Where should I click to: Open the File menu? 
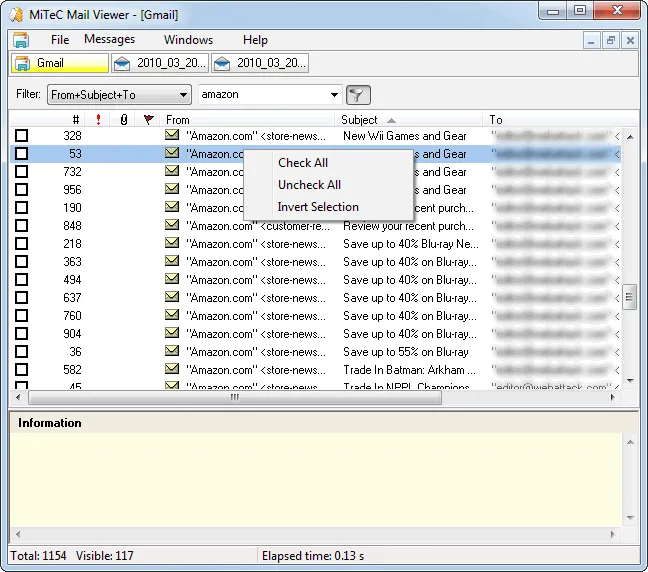(x=60, y=40)
